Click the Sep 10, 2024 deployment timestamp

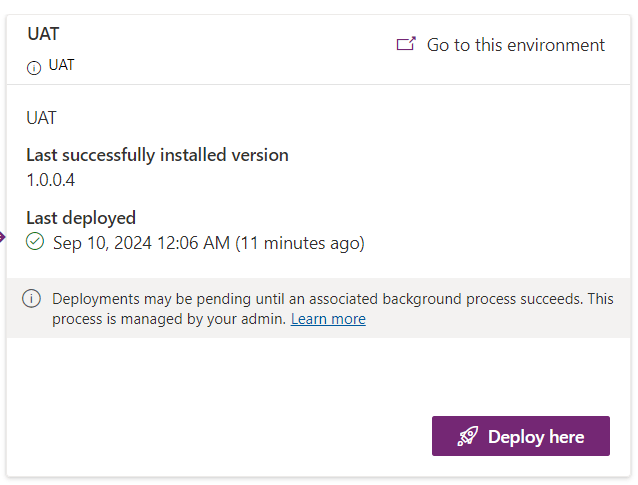pyautogui.click(x=141, y=242)
